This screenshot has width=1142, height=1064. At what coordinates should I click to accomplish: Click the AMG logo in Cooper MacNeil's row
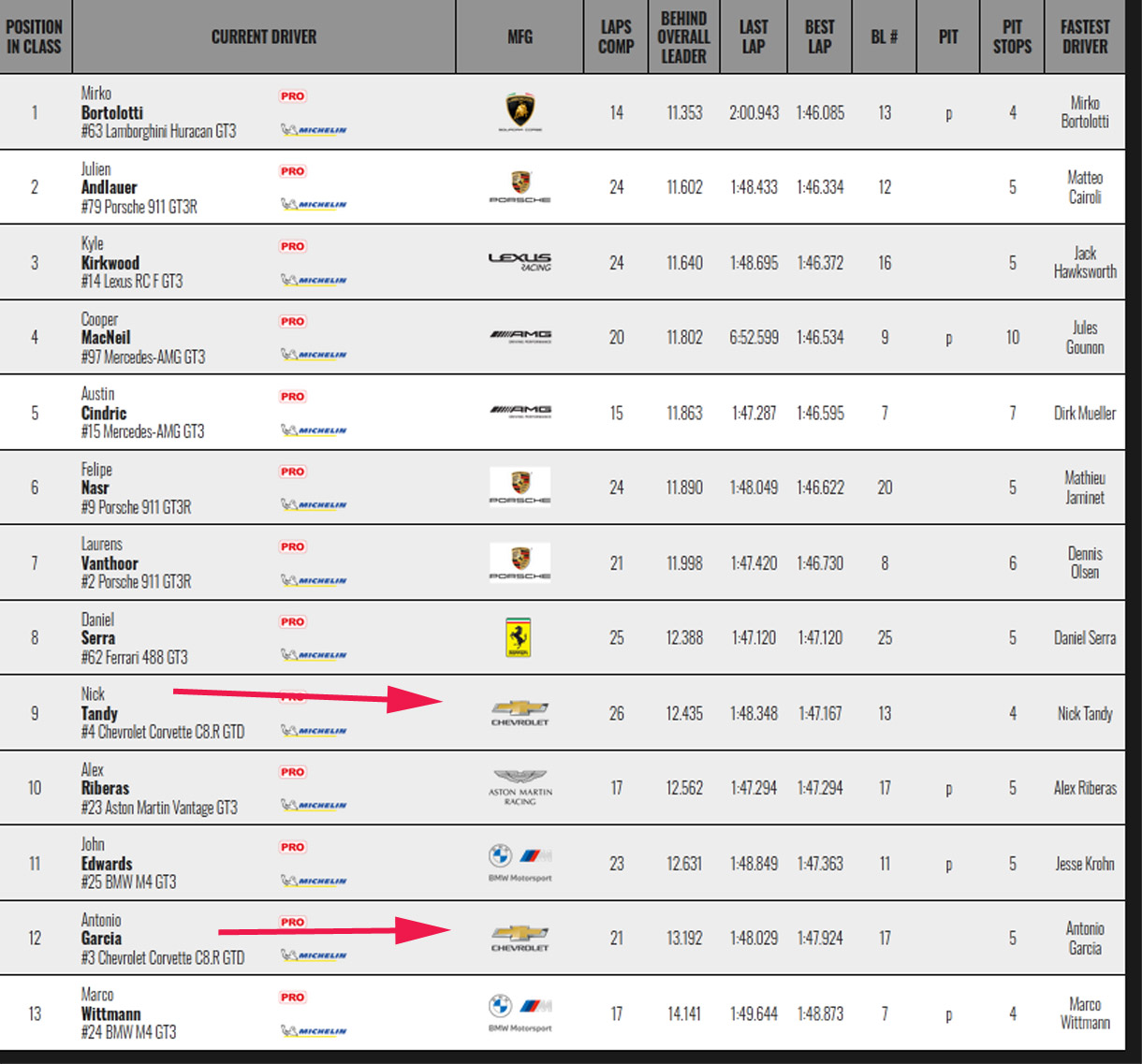pos(520,336)
